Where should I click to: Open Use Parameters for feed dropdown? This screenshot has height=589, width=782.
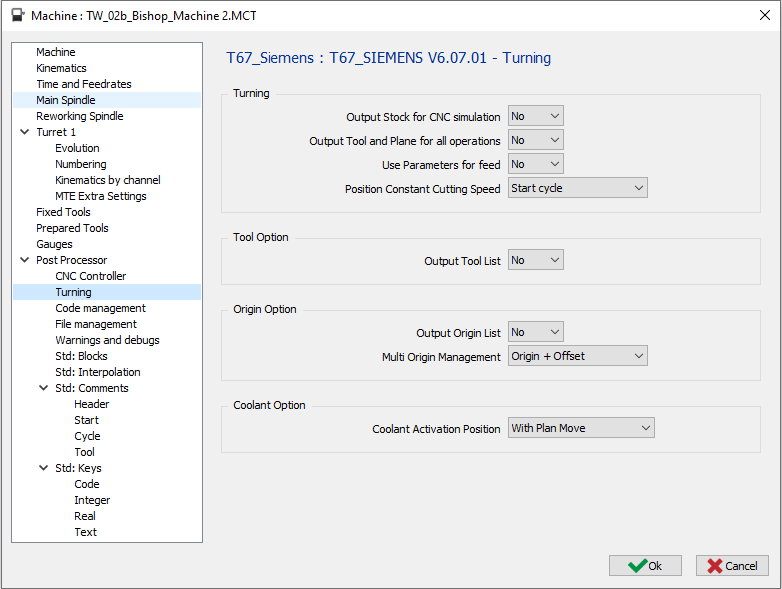535,164
